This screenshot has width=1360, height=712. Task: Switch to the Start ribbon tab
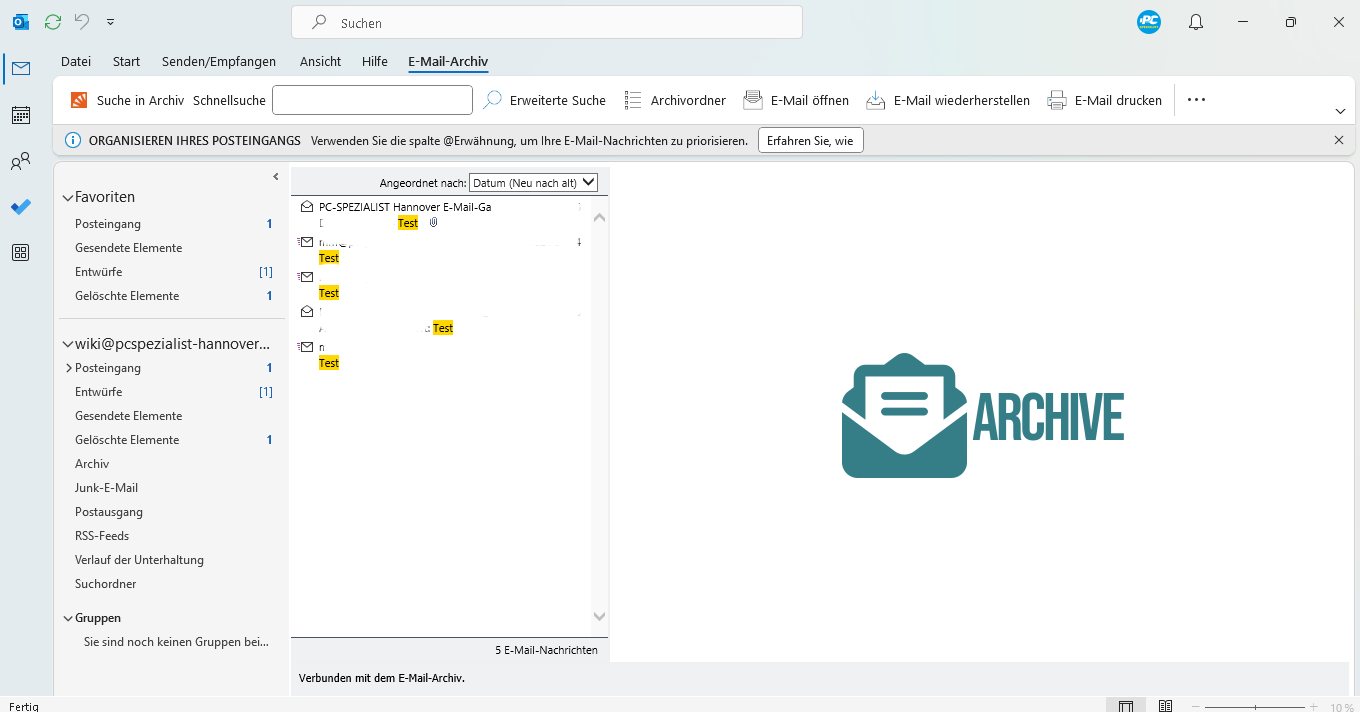pos(126,61)
